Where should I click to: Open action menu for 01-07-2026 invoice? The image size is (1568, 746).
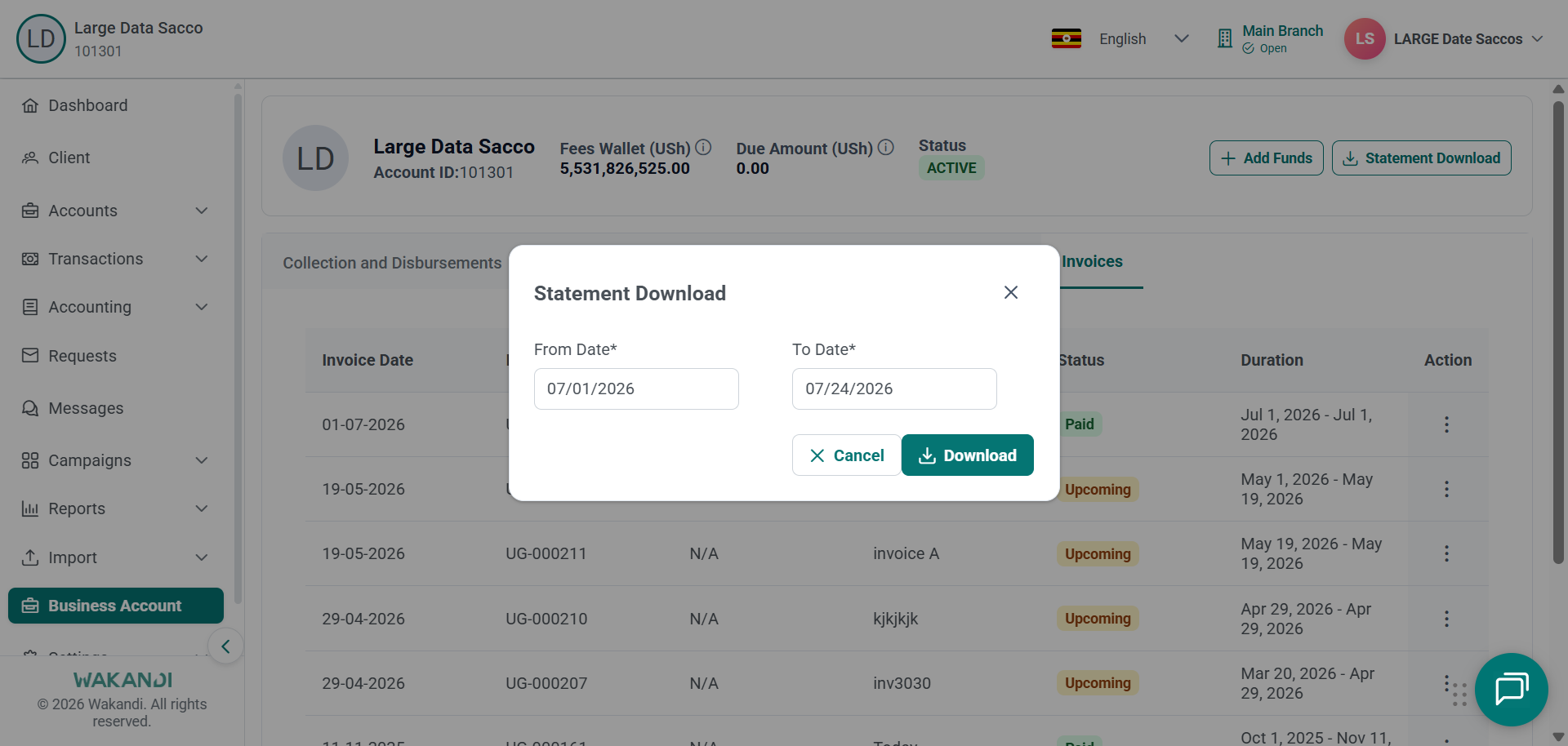[x=1446, y=424]
